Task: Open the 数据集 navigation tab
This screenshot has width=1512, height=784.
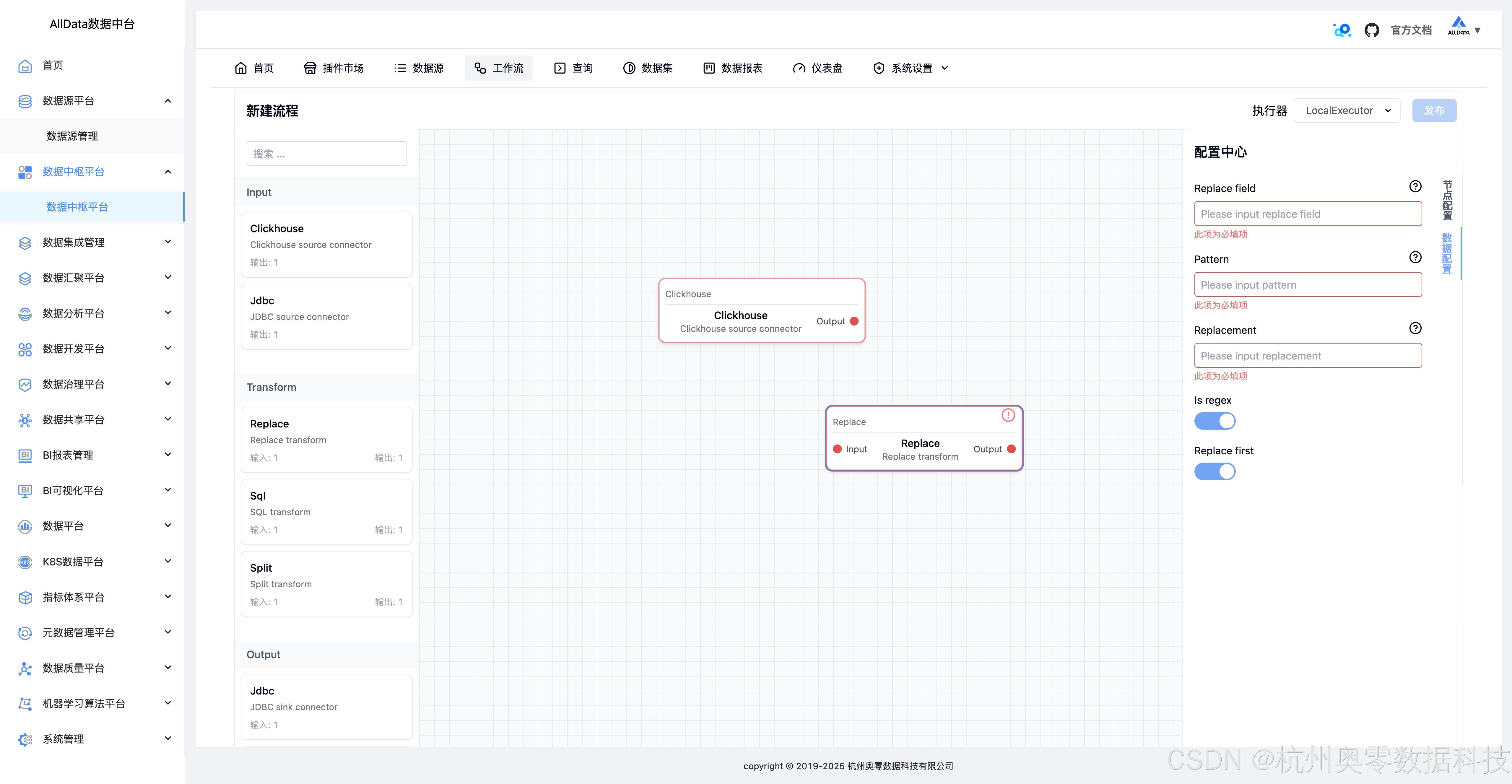Action: pos(648,68)
